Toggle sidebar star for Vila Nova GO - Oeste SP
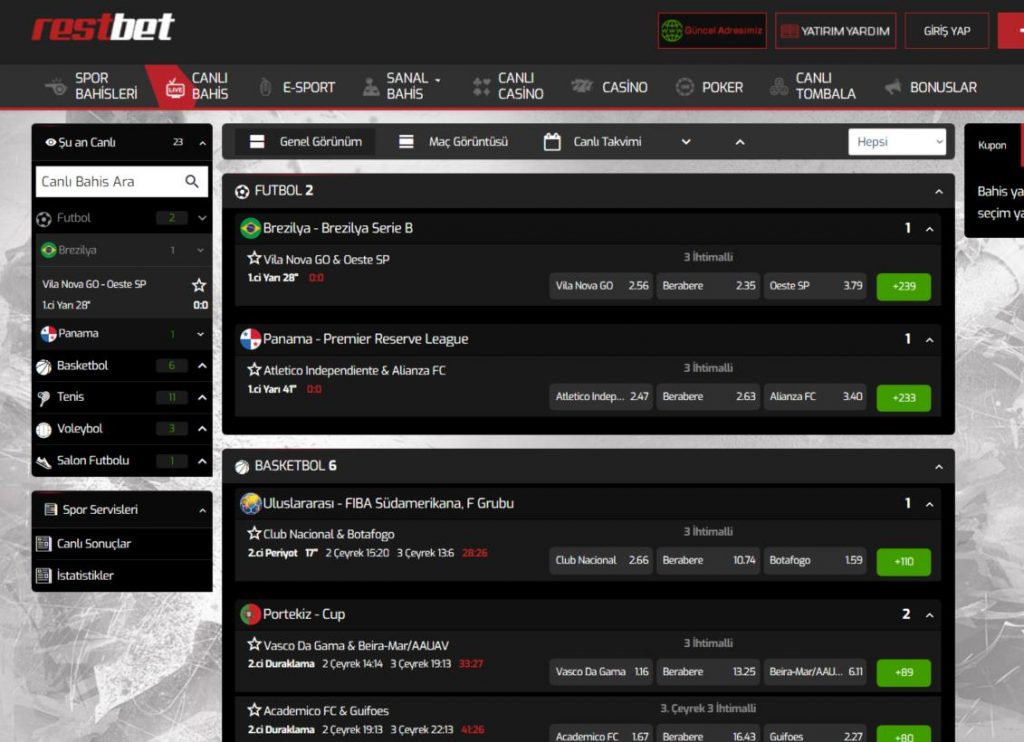The image size is (1024, 742). click(199, 285)
